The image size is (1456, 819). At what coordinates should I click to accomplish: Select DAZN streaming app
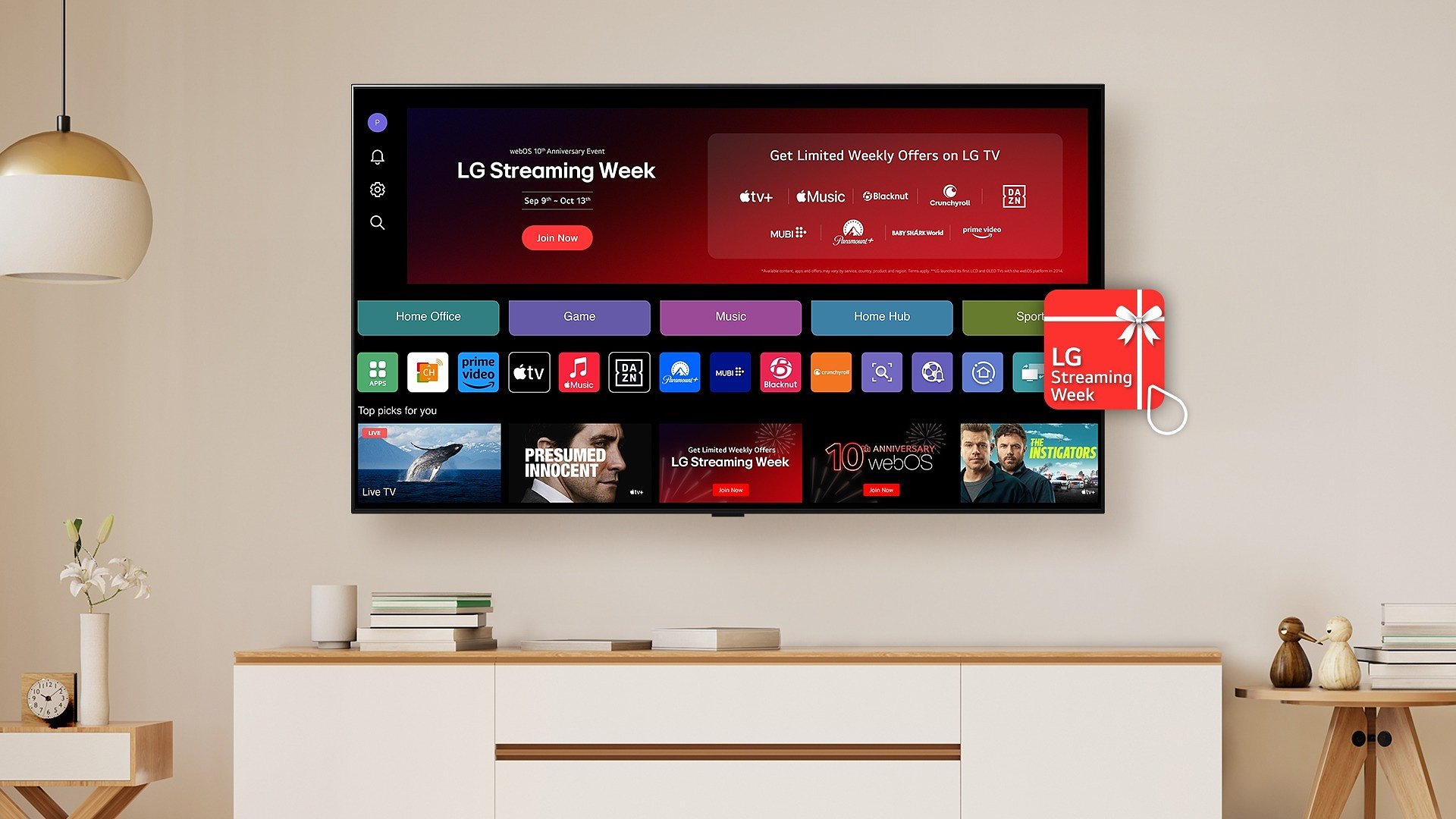pyautogui.click(x=630, y=372)
